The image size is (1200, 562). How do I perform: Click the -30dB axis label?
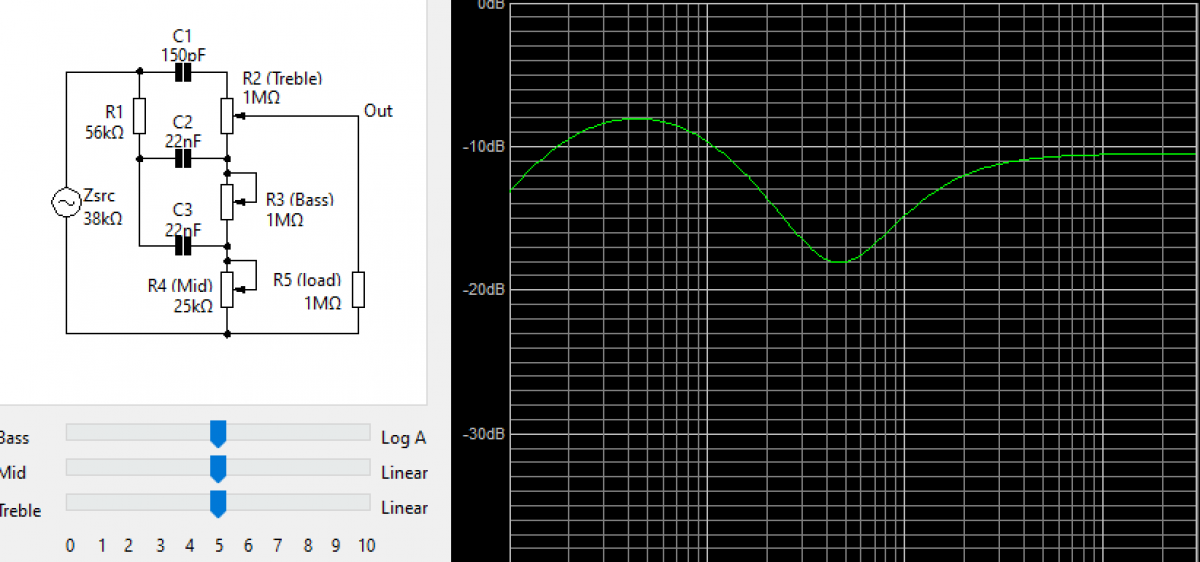484,434
